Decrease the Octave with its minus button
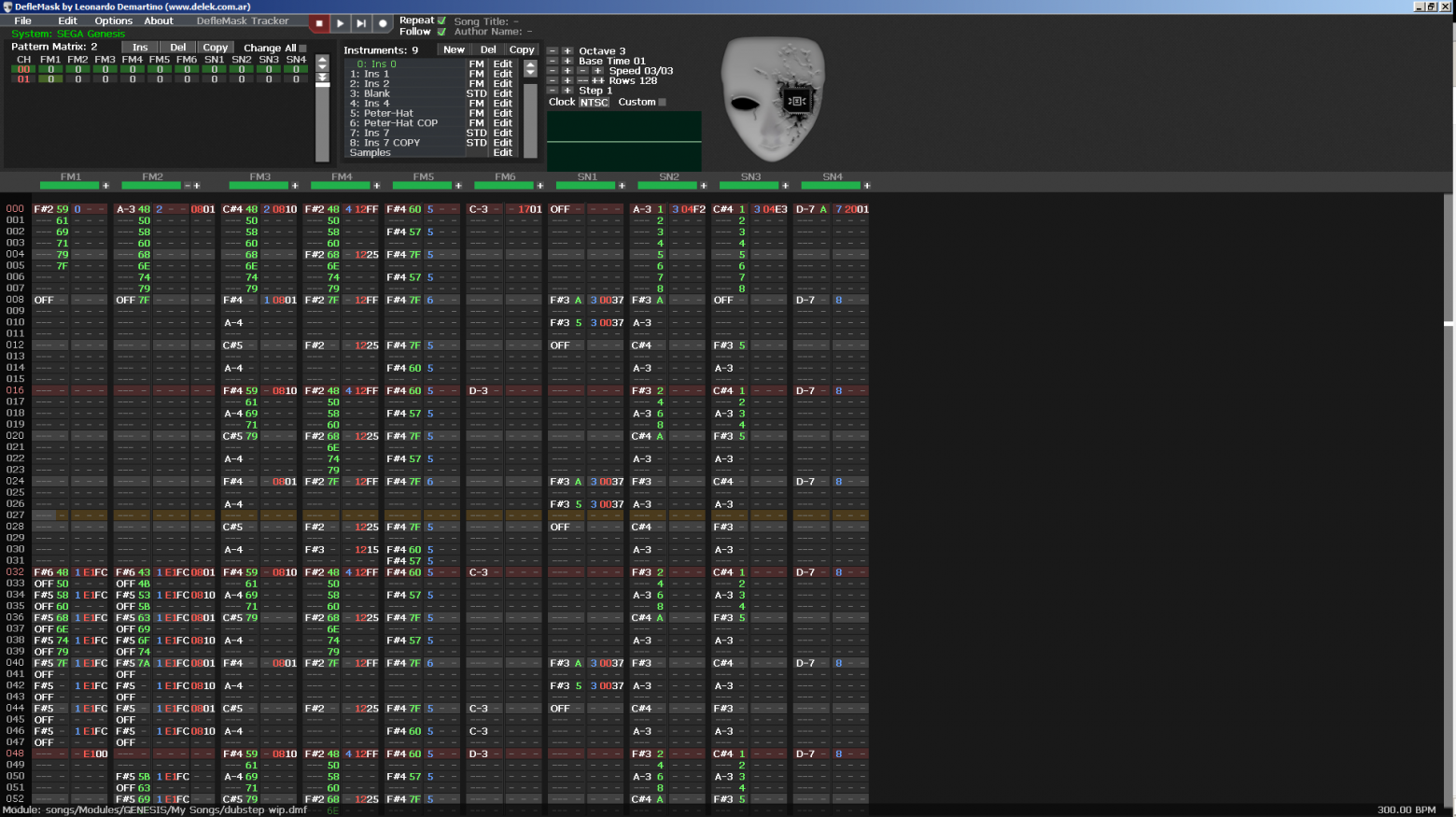The width and height of the screenshot is (1456, 817). pos(553,51)
